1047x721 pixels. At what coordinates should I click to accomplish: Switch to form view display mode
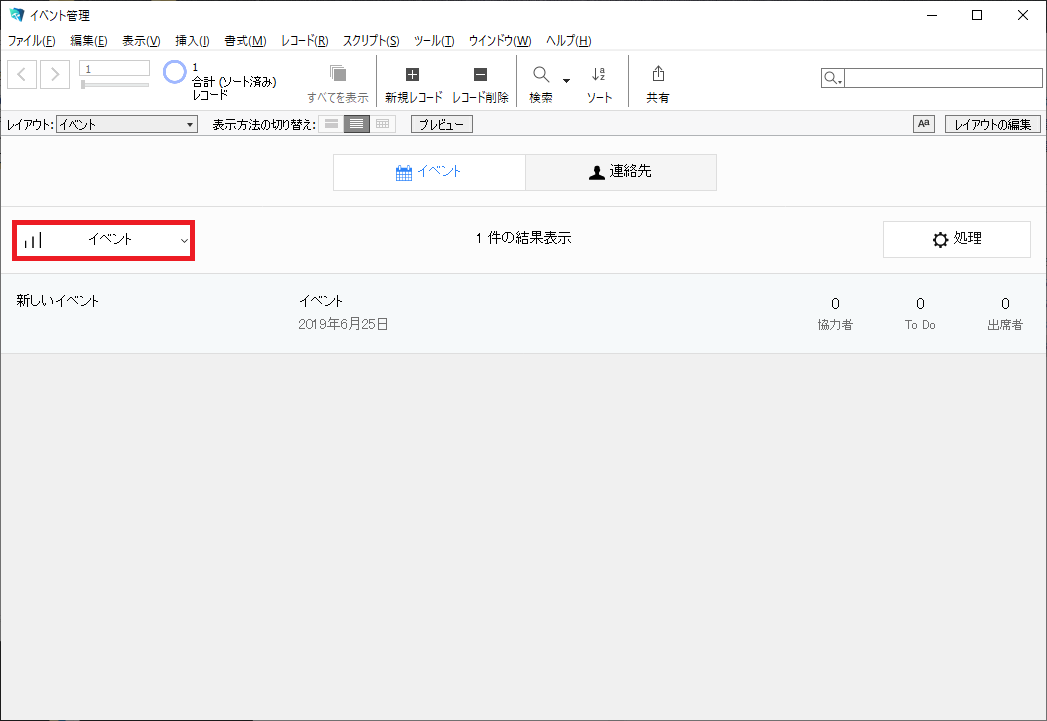tap(331, 123)
